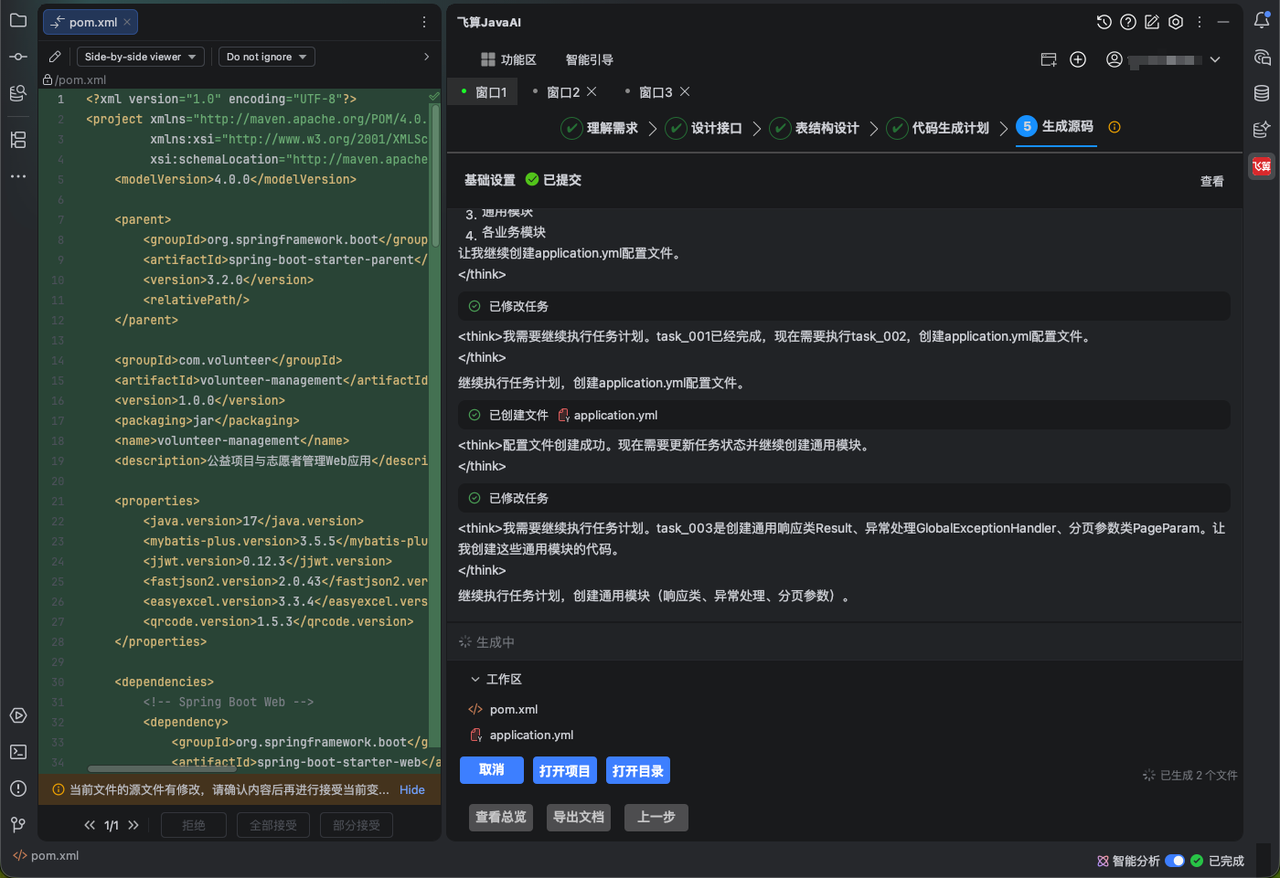Viewport: 1280px width, 878px height.
Task: Open the database search sidebar icon
Action: (x=18, y=94)
